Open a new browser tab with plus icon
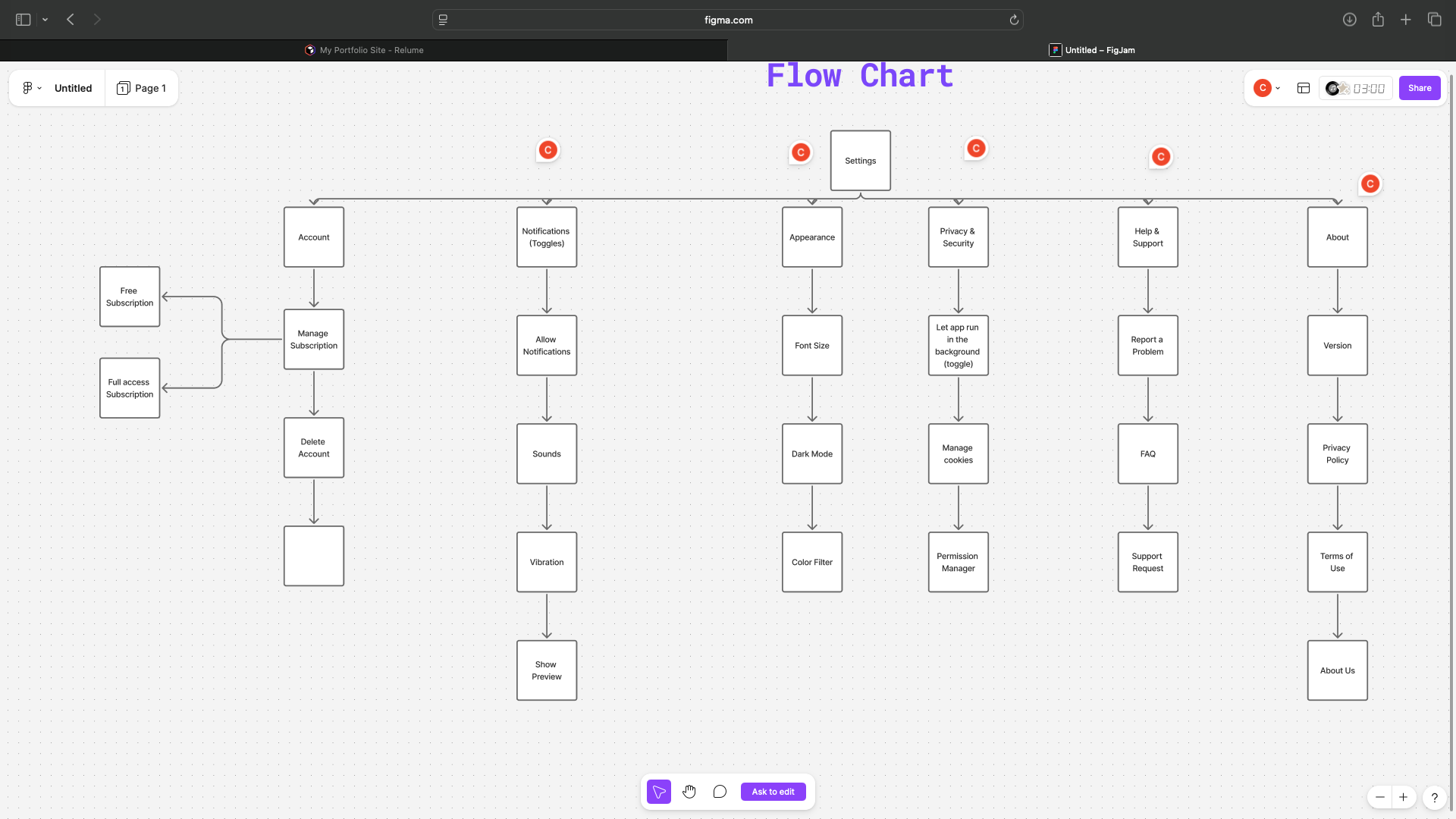Viewport: 1456px width, 819px height. pyautogui.click(x=1406, y=20)
